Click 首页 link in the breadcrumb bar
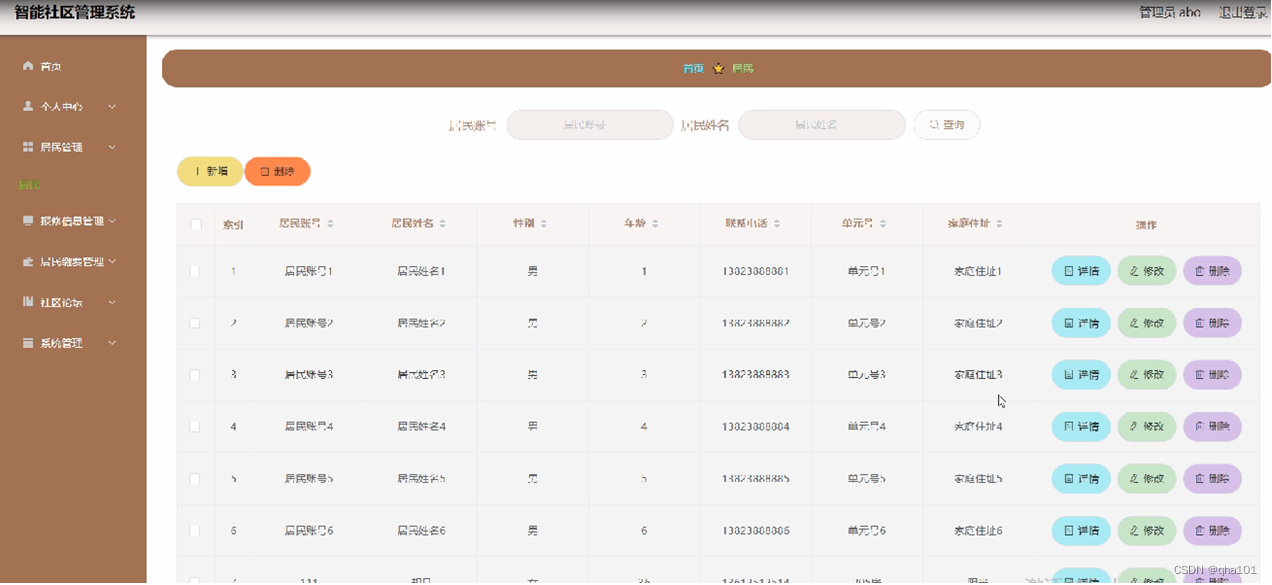This screenshot has height=585, width=1272. click(x=693, y=68)
